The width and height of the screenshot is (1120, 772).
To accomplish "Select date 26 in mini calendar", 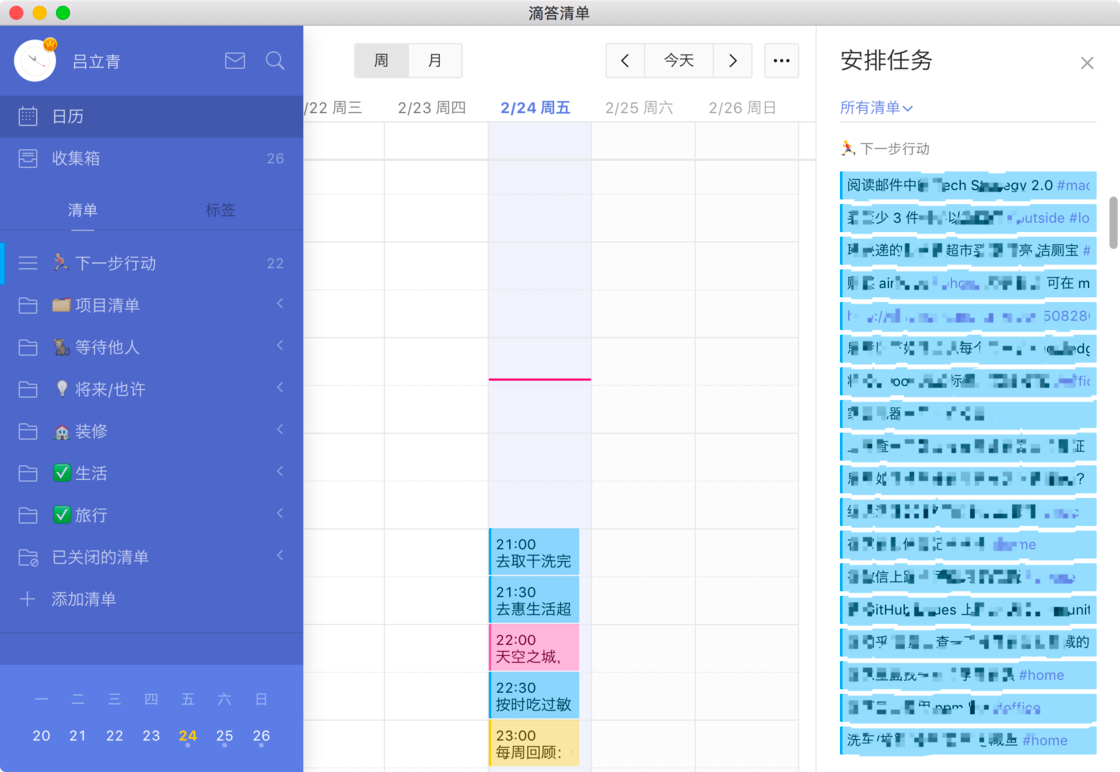I will (x=261, y=735).
